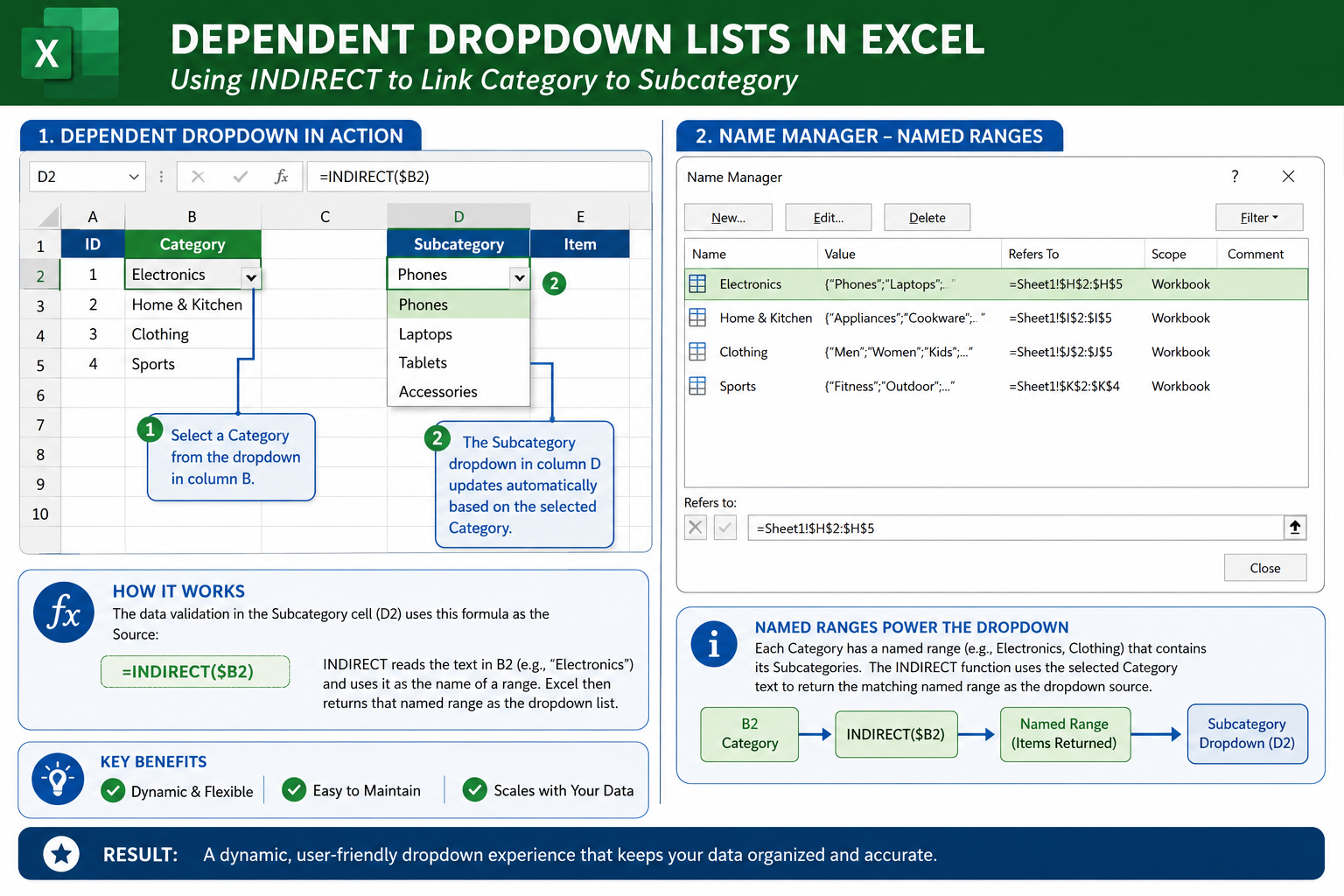Click the Name Manager help question mark
This screenshot has width=1344, height=896.
(x=1235, y=176)
